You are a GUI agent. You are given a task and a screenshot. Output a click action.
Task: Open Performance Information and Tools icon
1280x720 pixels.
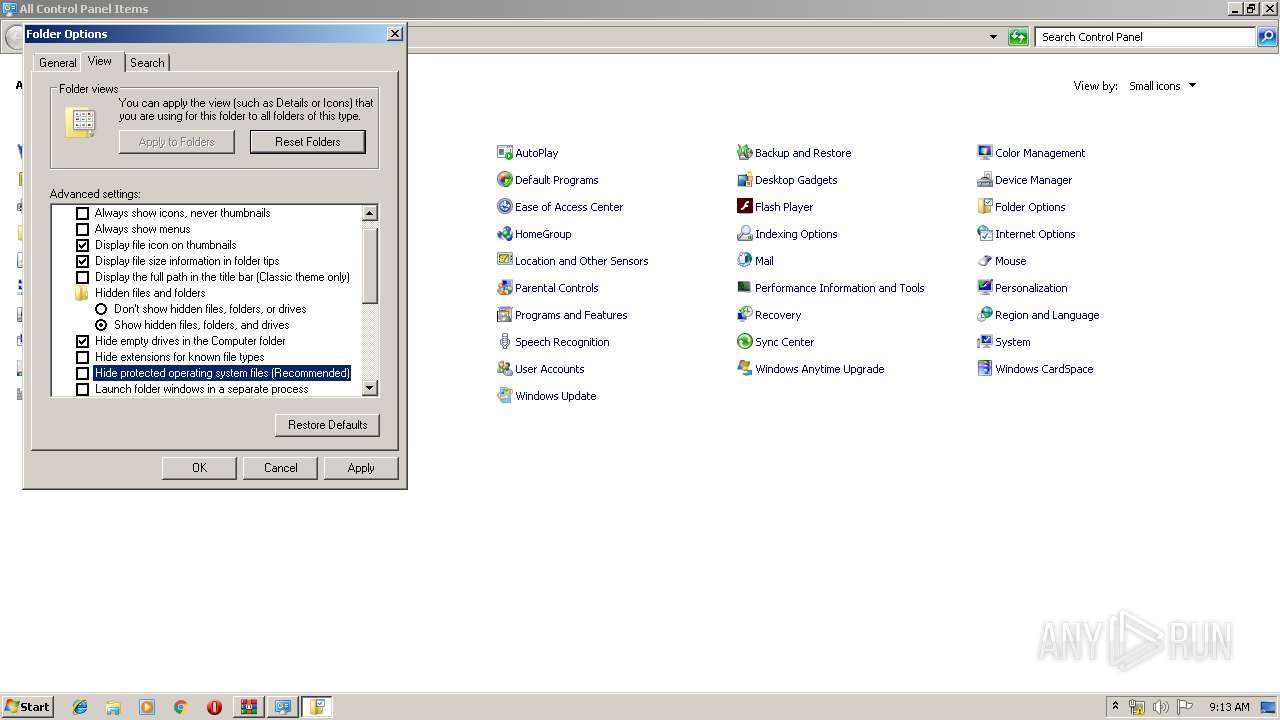(744, 288)
